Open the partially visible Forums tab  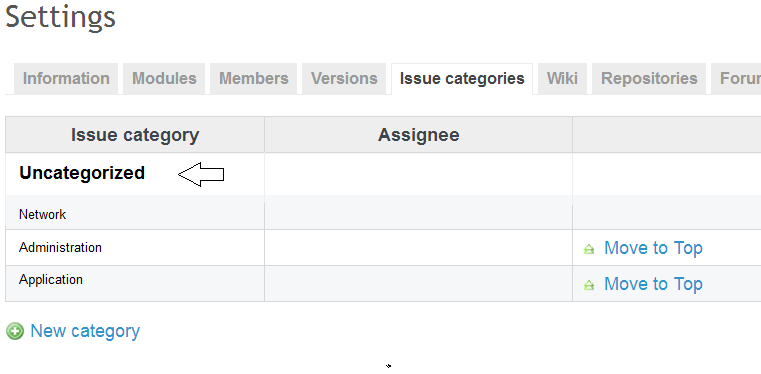pyautogui.click(x=736, y=79)
